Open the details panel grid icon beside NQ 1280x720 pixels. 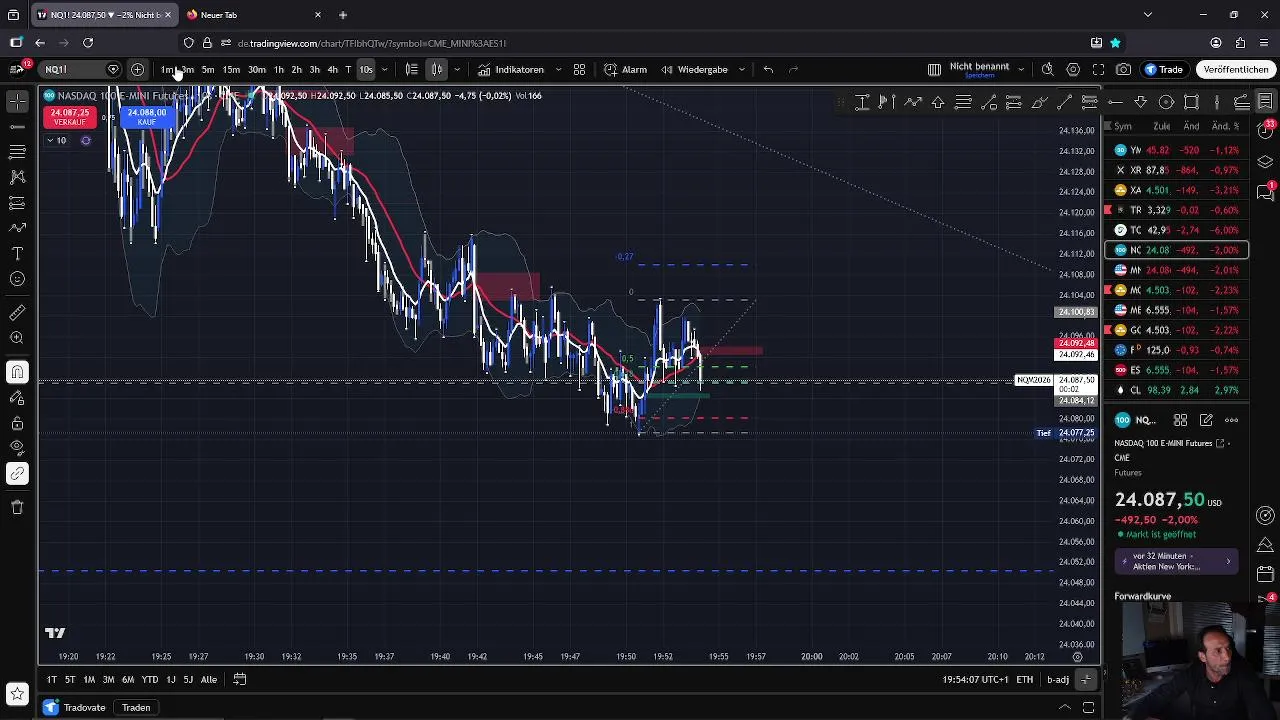click(x=1180, y=420)
